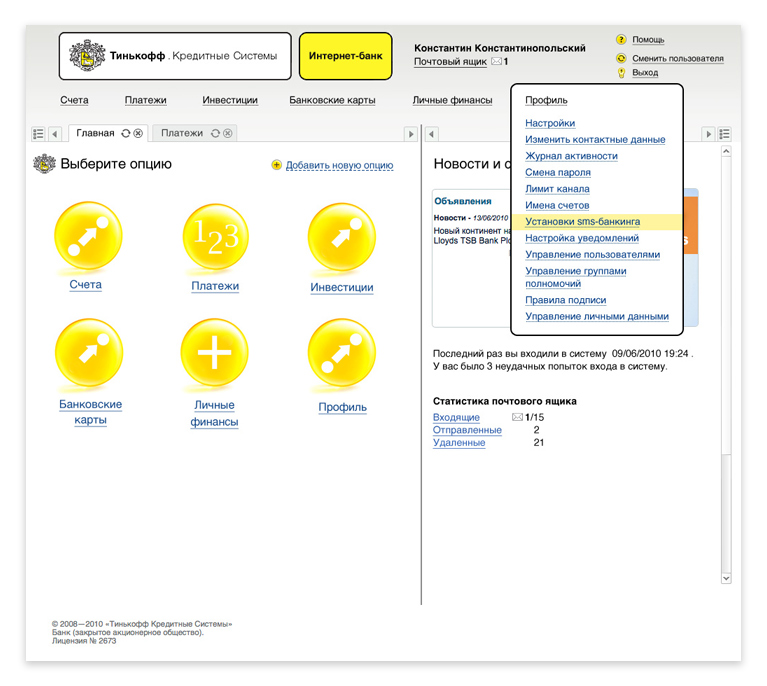The height and width of the screenshot is (686, 767).
Task: Switch to the Платежи tab
Action: click(x=182, y=133)
